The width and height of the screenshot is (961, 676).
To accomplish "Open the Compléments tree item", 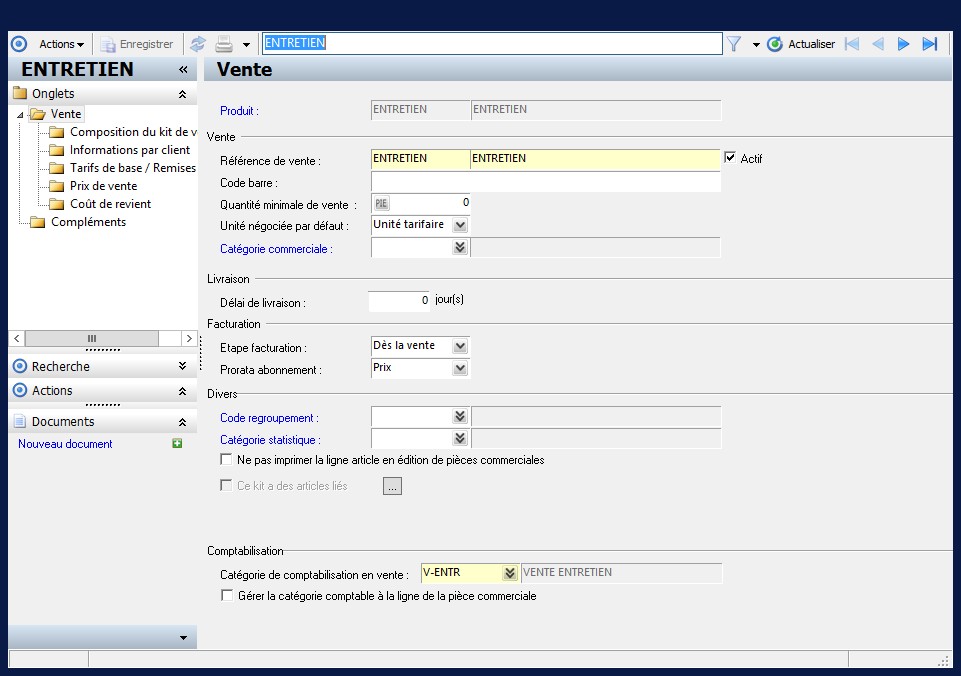I will pos(88,222).
